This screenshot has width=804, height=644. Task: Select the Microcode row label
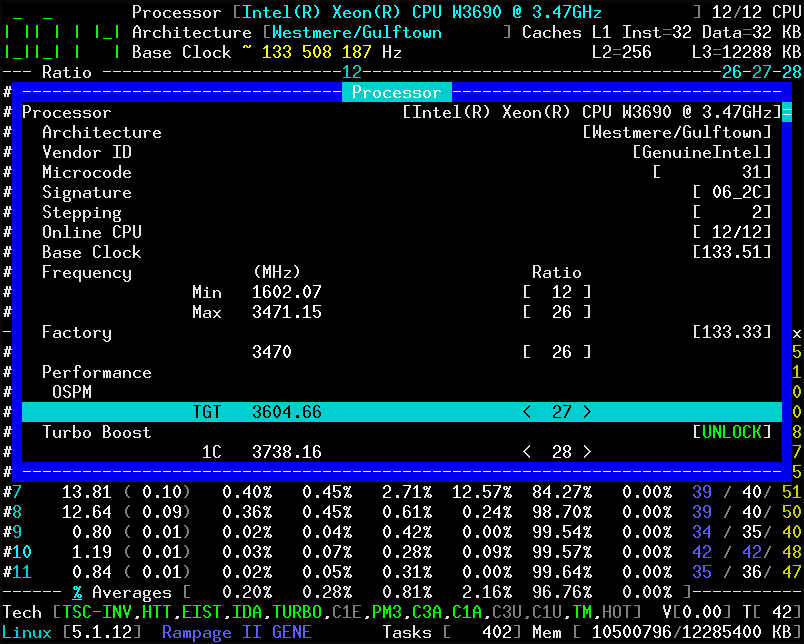coord(87,172)
